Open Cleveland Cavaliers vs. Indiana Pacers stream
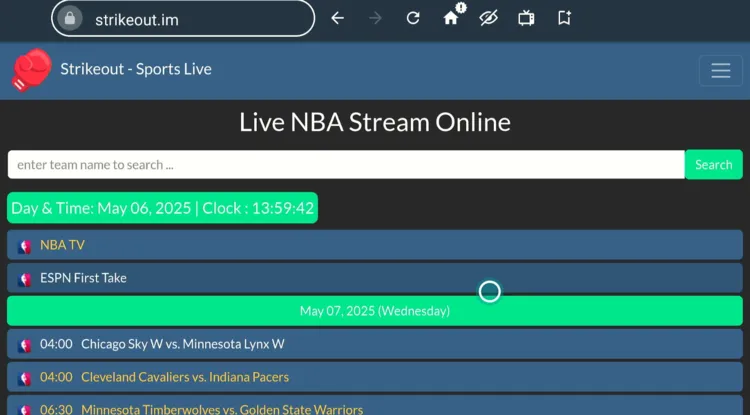This screenshot has height=415, width=750. coord(375,377)
